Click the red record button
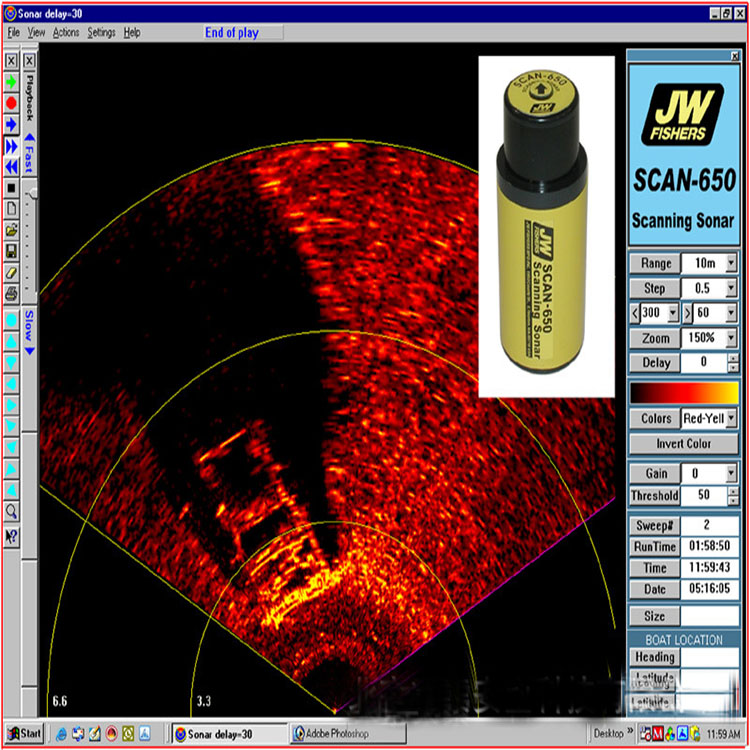The height and width of the screenshot is (750, 750). pyautogui.click(x=11, y=102)
